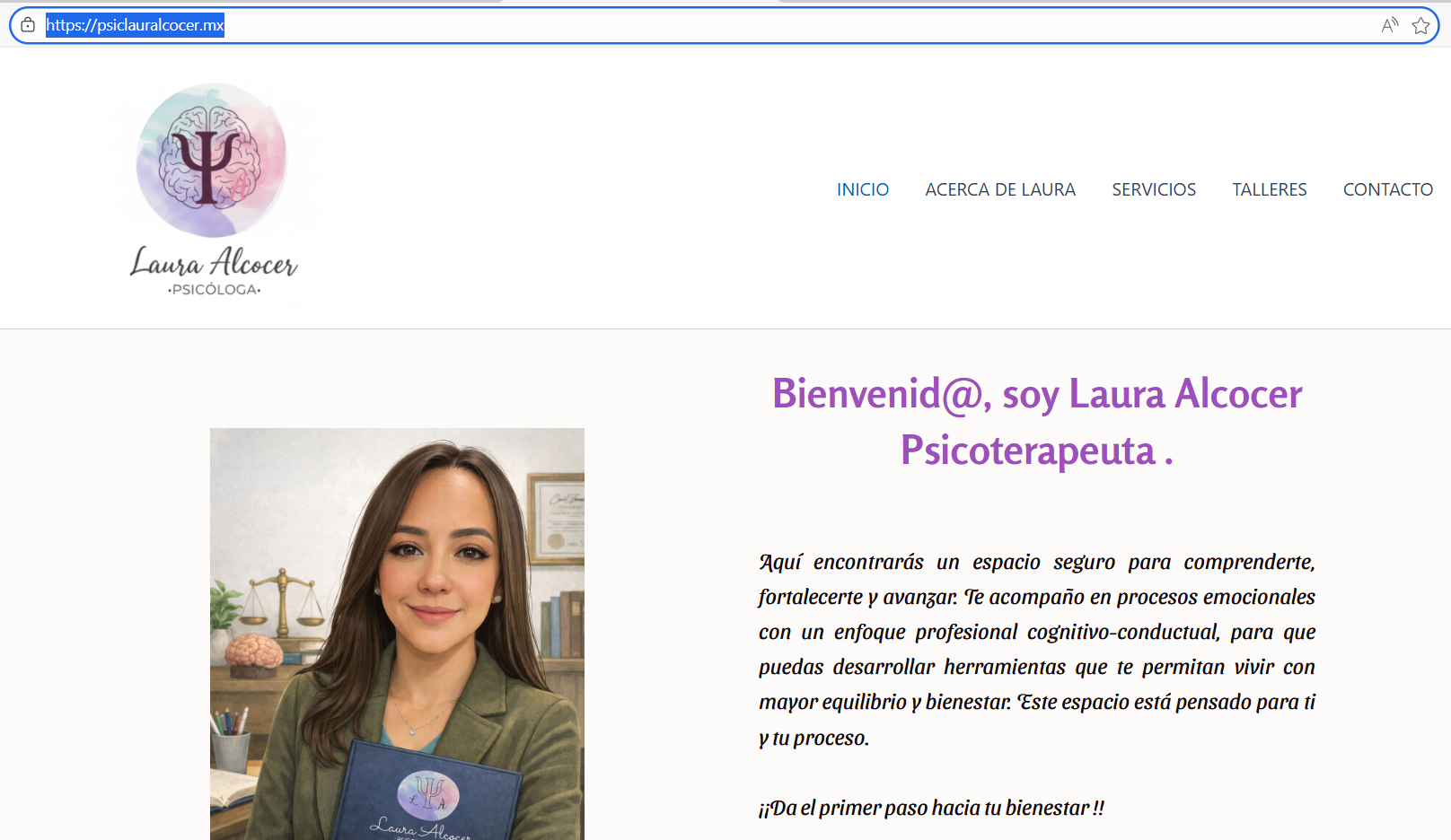1451x840 pixels.
Task: Select the address bar URL field
Action: (629, 25)
